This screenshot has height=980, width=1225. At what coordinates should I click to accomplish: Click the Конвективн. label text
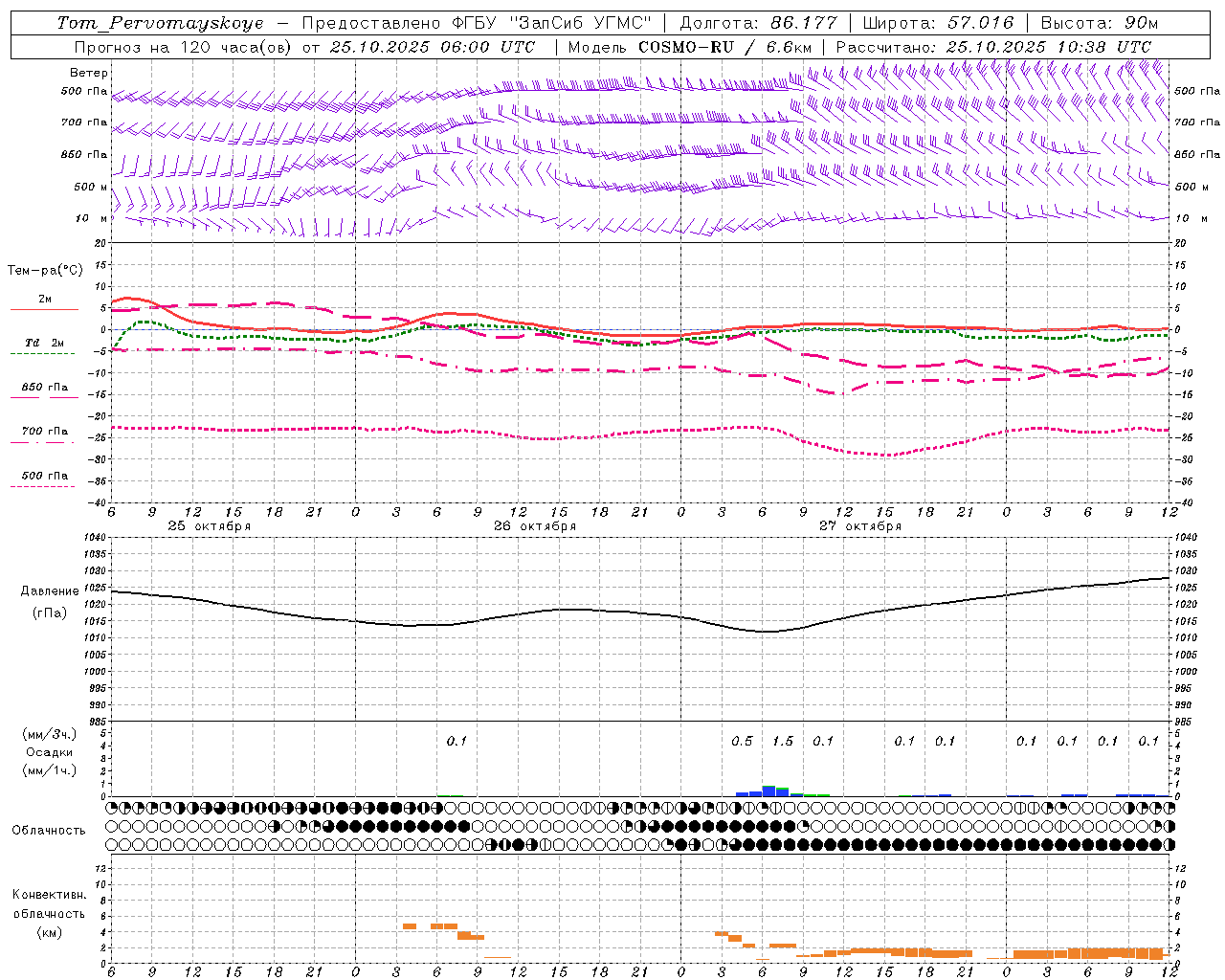point(49,895)
